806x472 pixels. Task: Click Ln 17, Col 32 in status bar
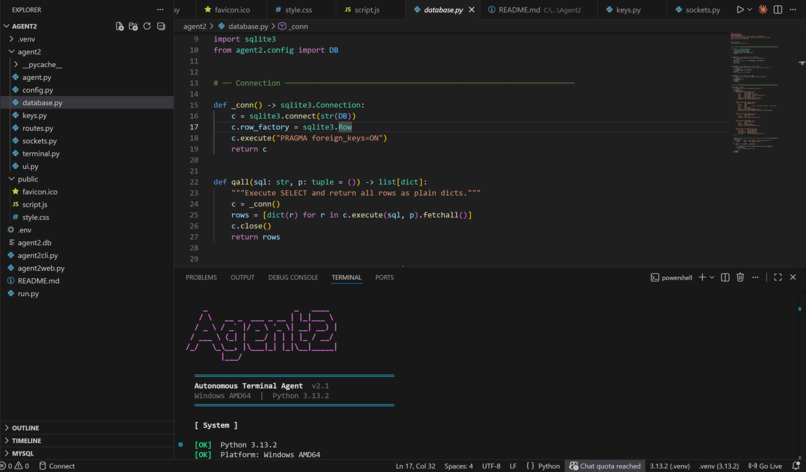coord(415,466)
